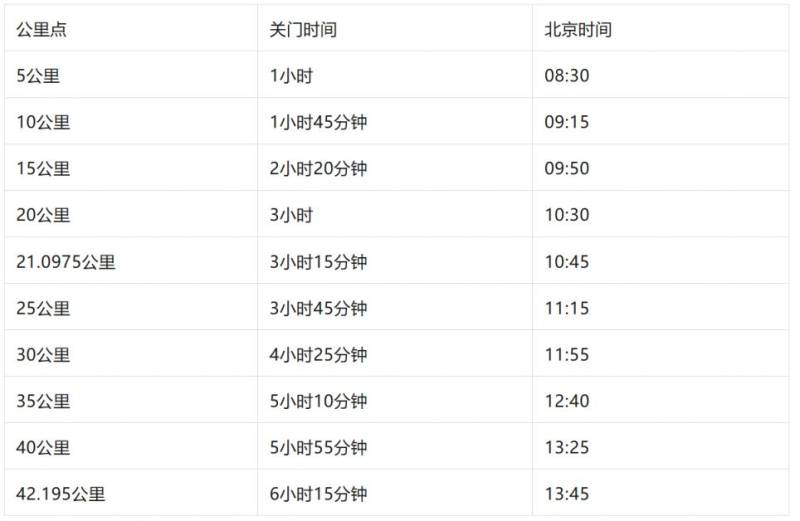800x521 pixels.
Task: Click the 关门时间 column header
Action: click(303, 30)
